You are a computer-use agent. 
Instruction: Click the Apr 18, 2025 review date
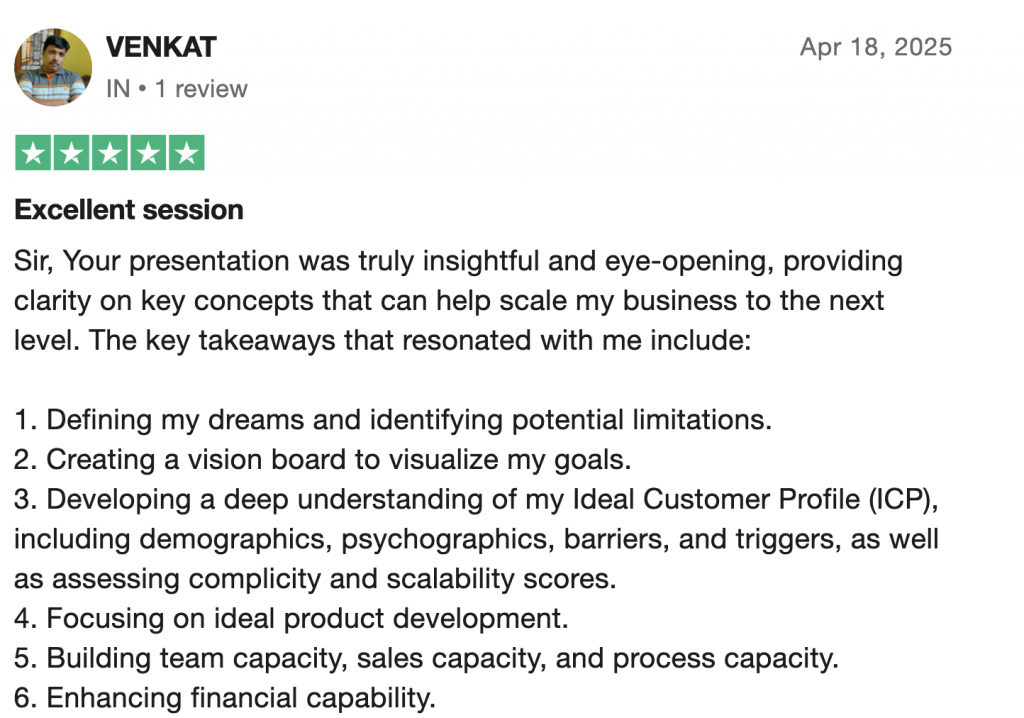click(x=875, y=47)
